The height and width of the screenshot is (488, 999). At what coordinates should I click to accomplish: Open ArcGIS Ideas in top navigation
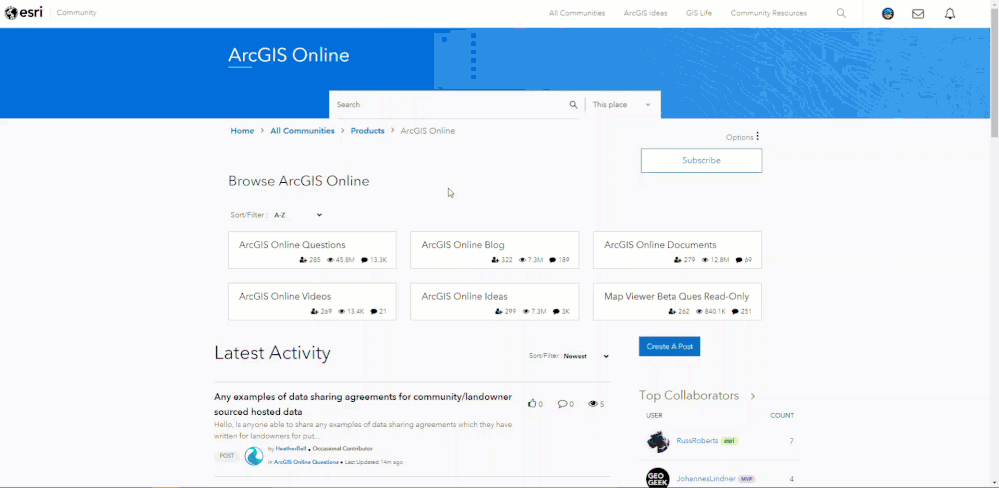(645, 13)
